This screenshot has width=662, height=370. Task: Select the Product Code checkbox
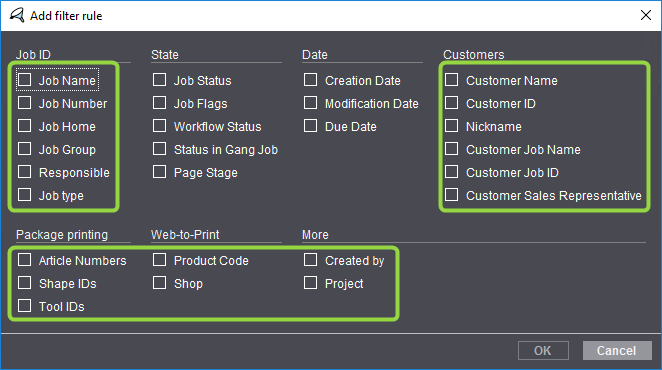click(159, 260)
